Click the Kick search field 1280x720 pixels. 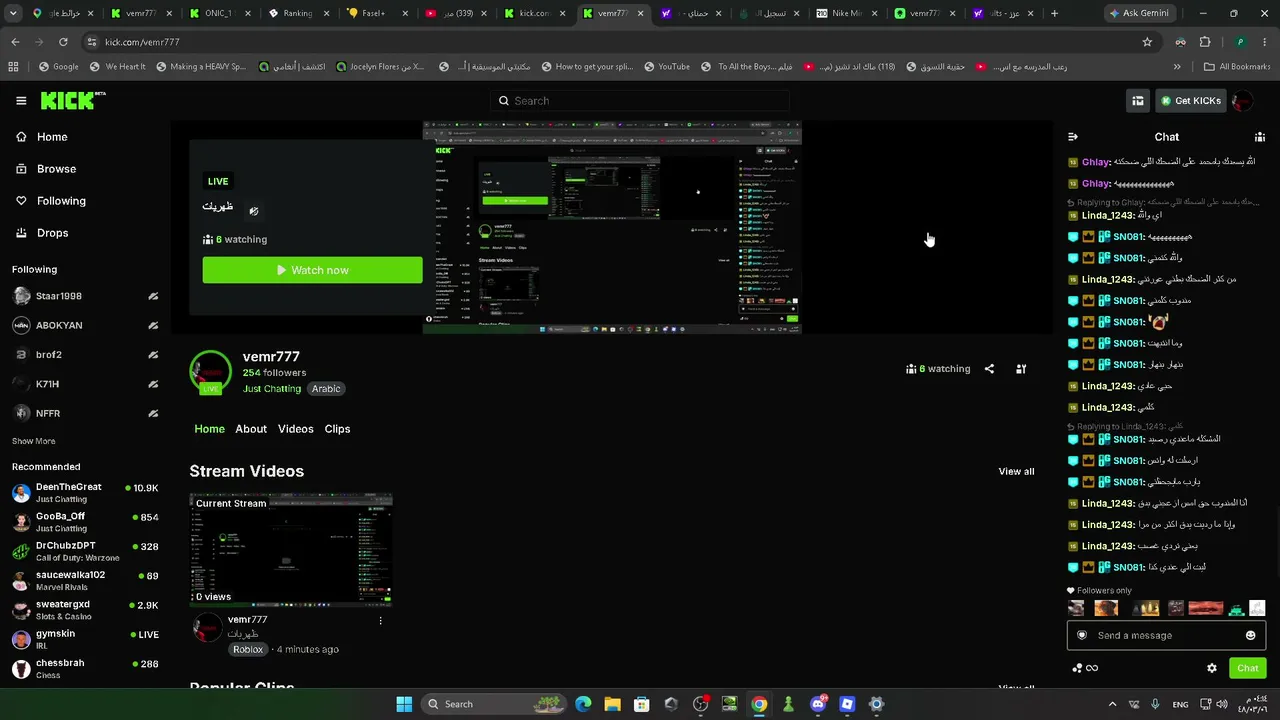pos(640,101)
